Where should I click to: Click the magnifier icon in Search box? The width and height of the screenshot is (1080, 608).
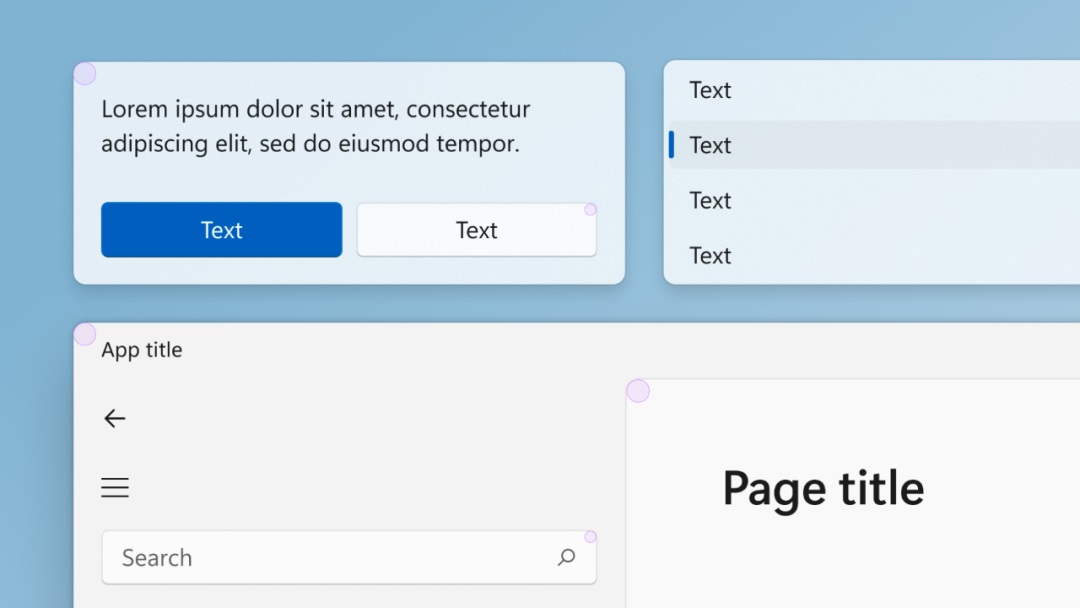[566, 557]
